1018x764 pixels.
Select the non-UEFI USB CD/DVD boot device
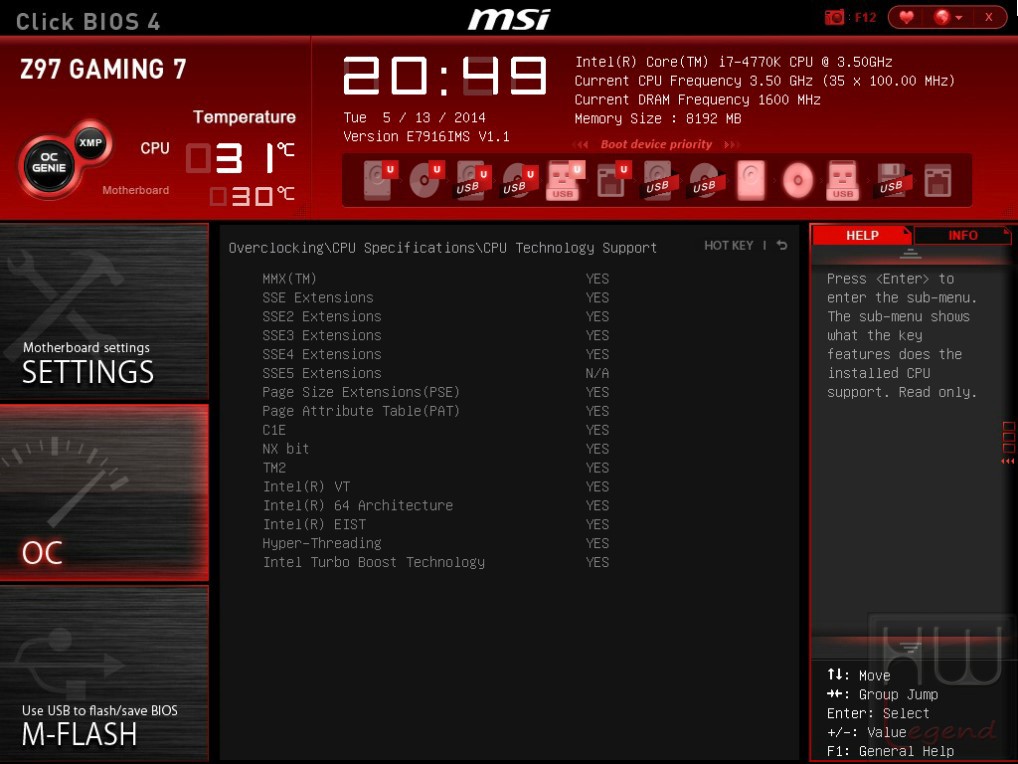tap(706, 180)
